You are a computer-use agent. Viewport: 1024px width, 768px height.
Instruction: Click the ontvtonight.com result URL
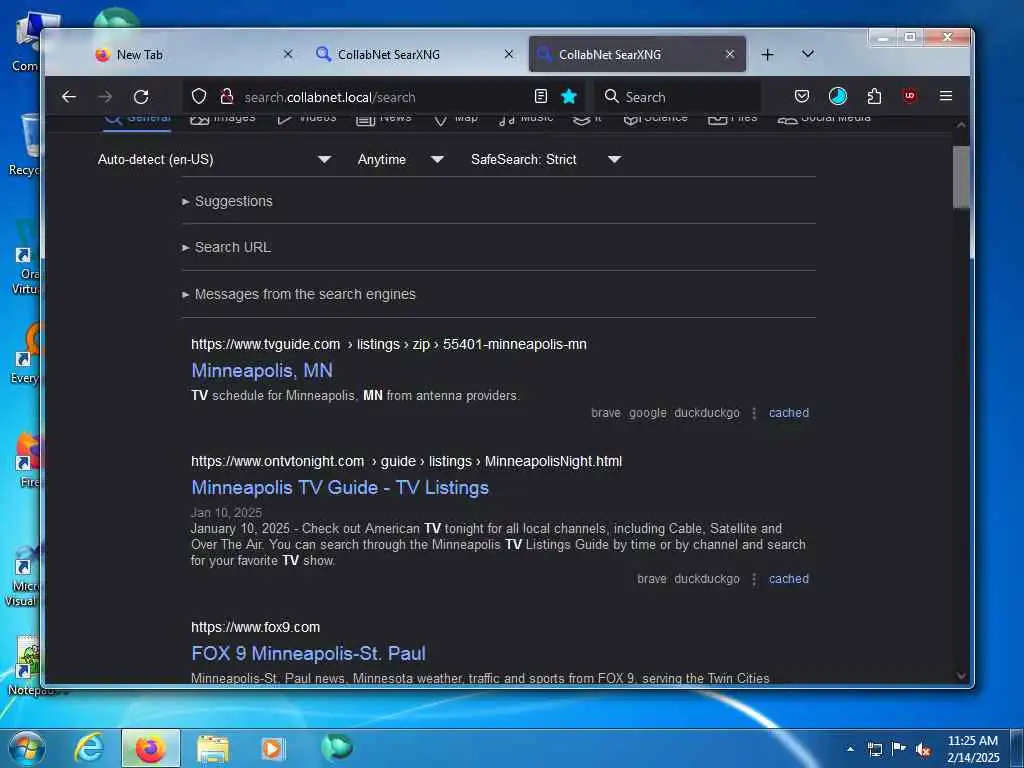pyautogui.click(x=406, y=461)
